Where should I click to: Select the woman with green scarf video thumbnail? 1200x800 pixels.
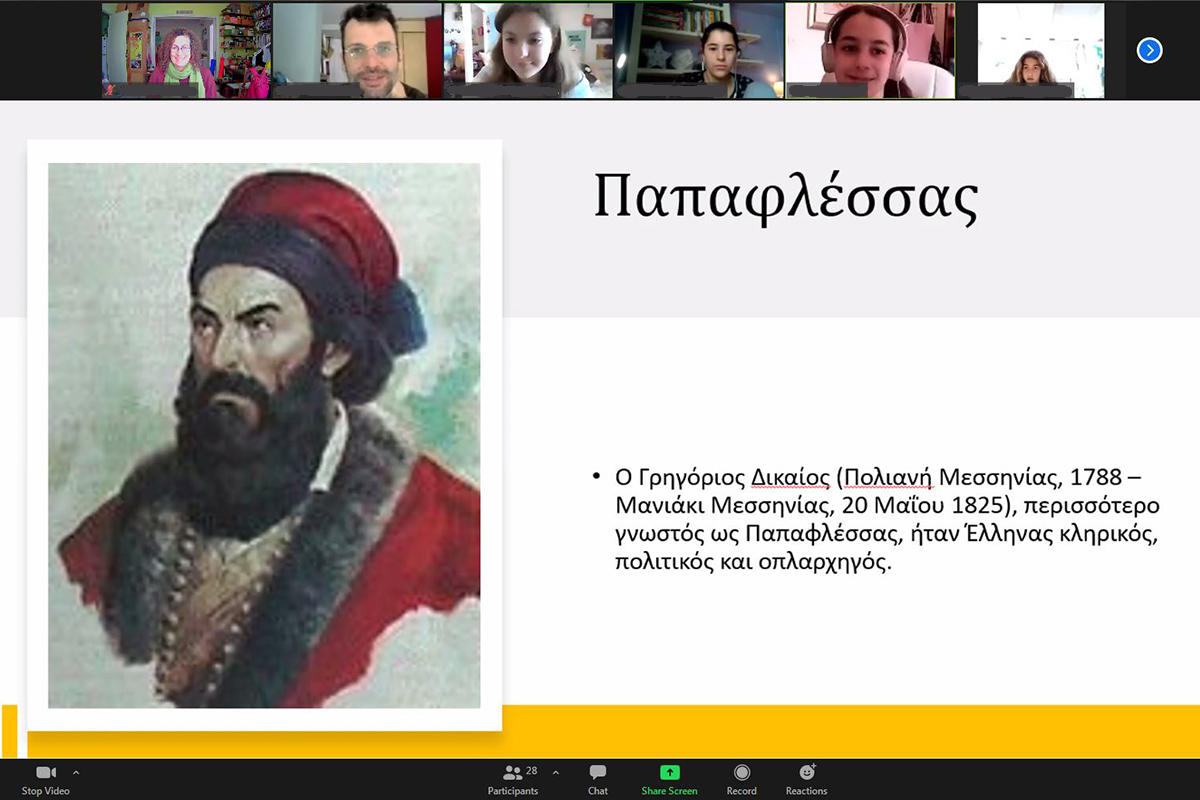click(186, 50)
